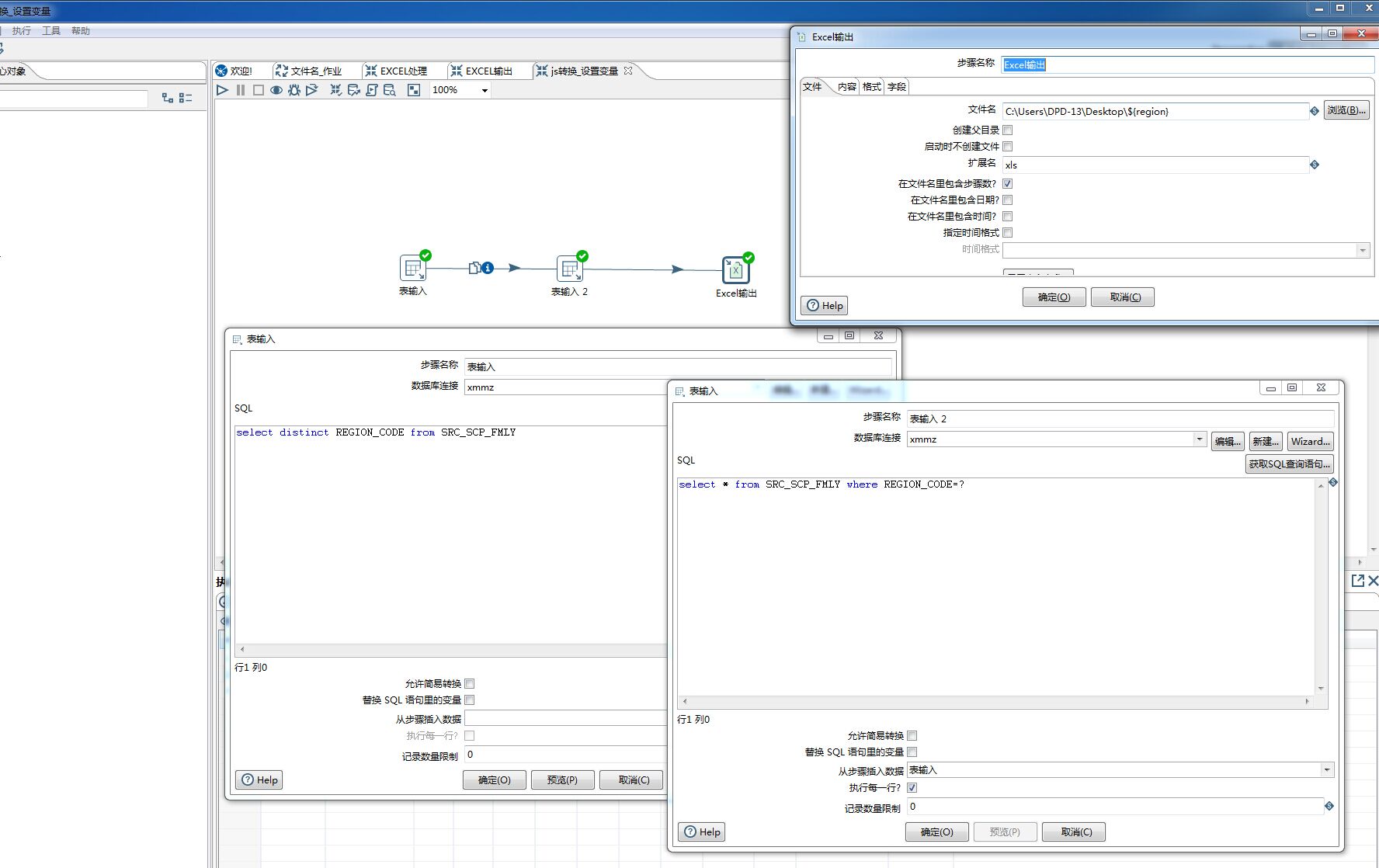Run the transformation with the play icon
The width and height of the screenshot is (1379, 868).
222,90
